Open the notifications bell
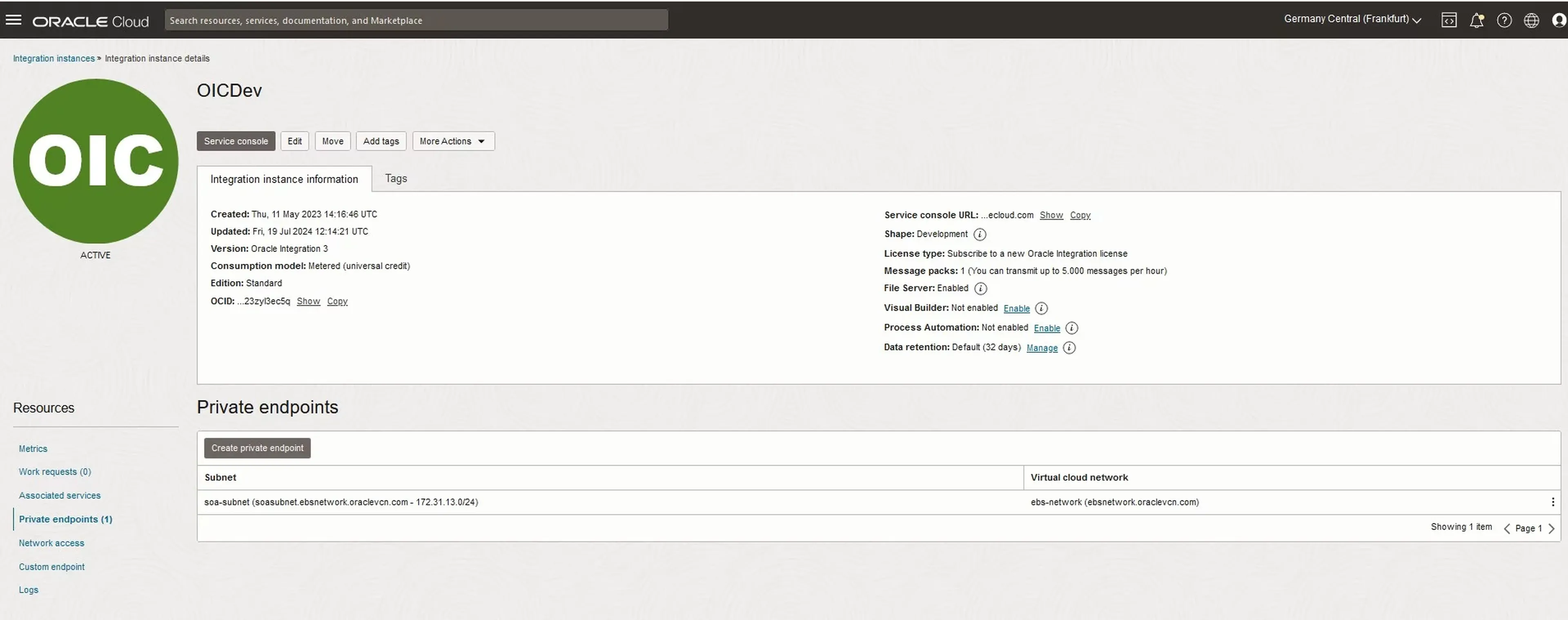 pos(1476,20)
